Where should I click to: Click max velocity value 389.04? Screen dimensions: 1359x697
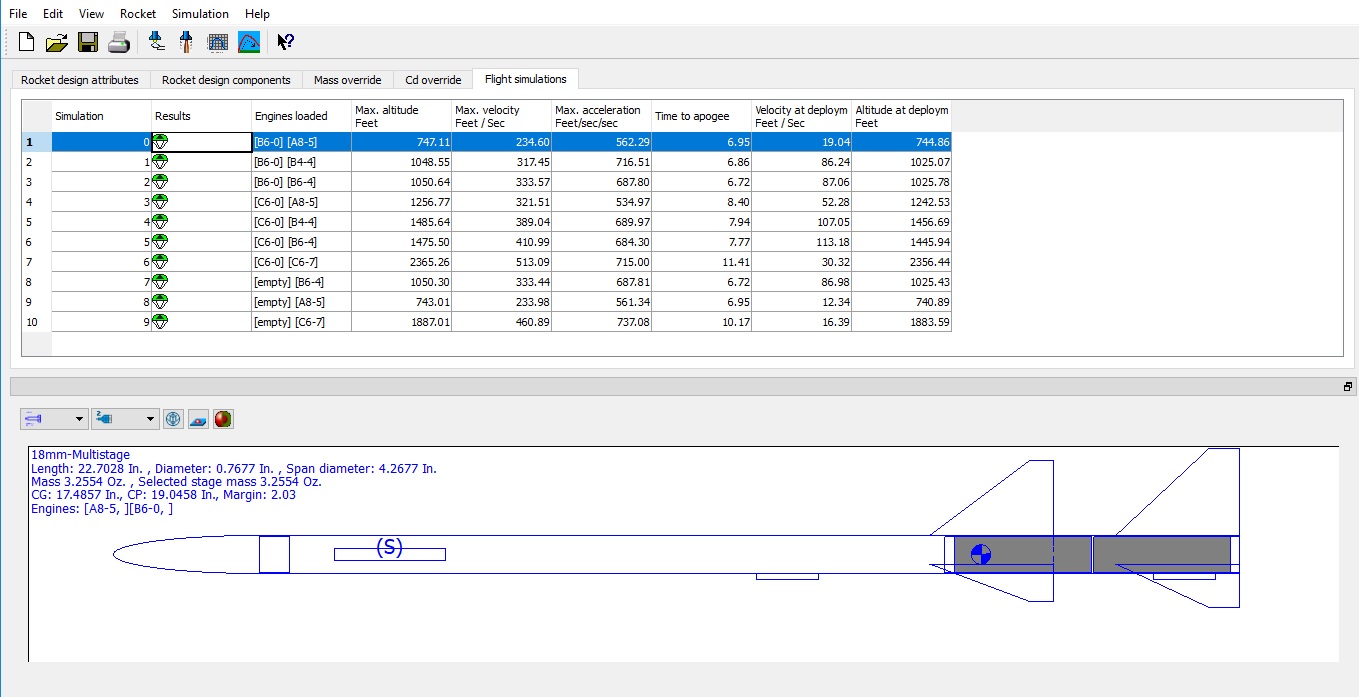pos(501,222)
